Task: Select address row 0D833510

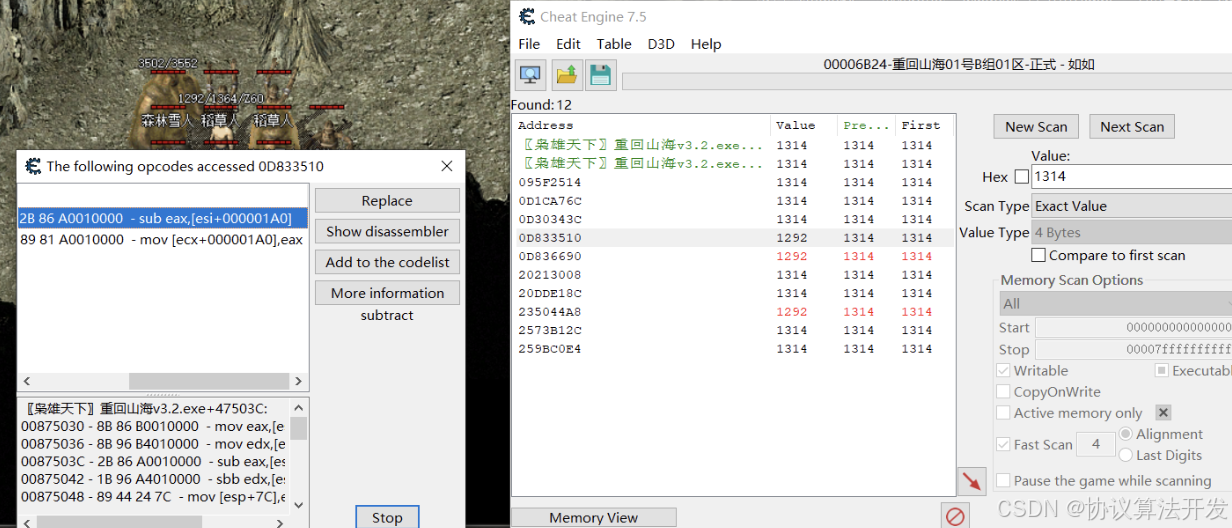Action: click(733, 238)
